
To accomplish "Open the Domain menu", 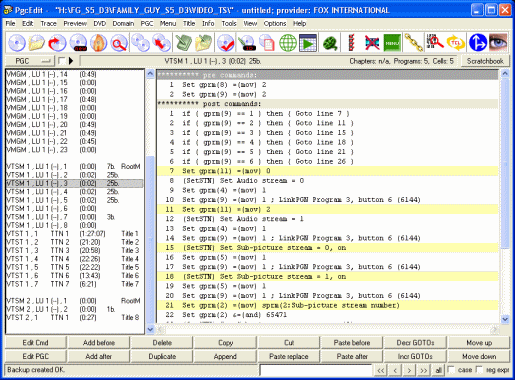I will click(123, 24).
